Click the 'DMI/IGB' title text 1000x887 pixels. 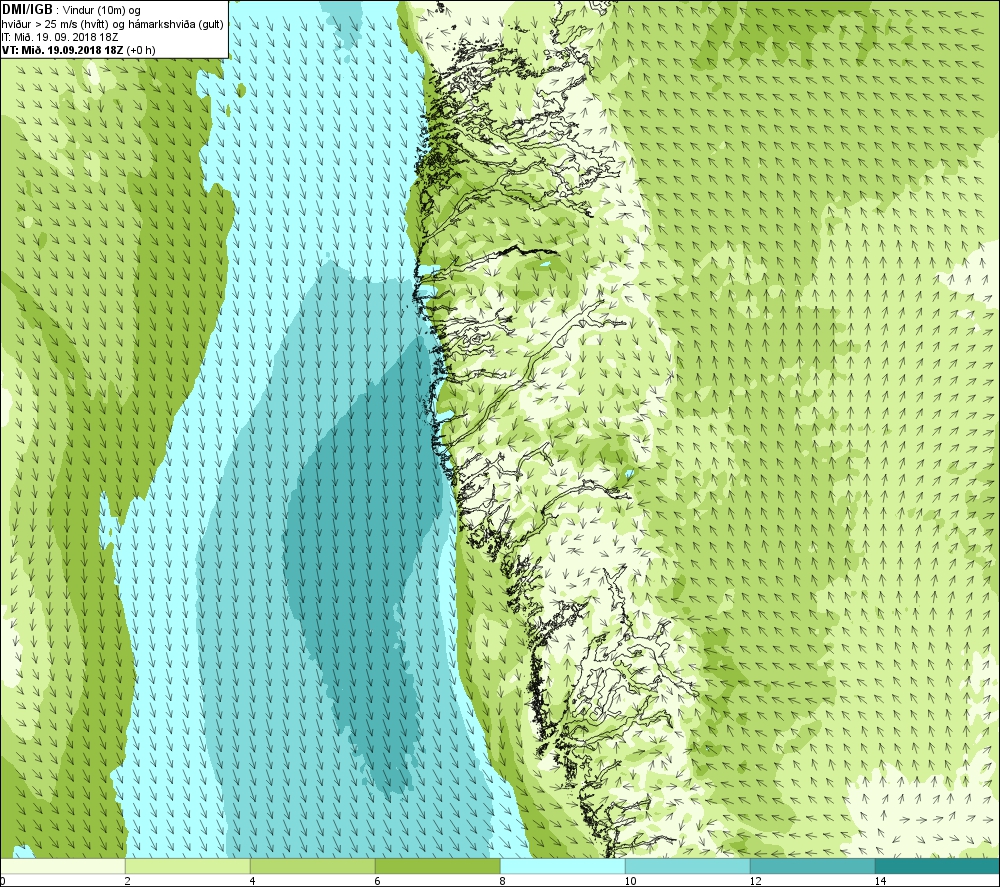[x=27, y=10]
